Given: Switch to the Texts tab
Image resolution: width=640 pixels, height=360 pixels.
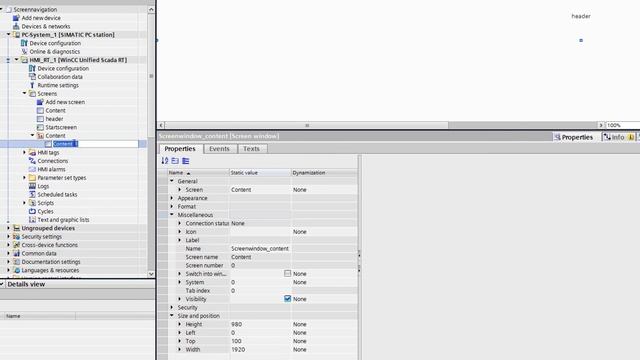Looking at the screenshot, I should point(251,149).
